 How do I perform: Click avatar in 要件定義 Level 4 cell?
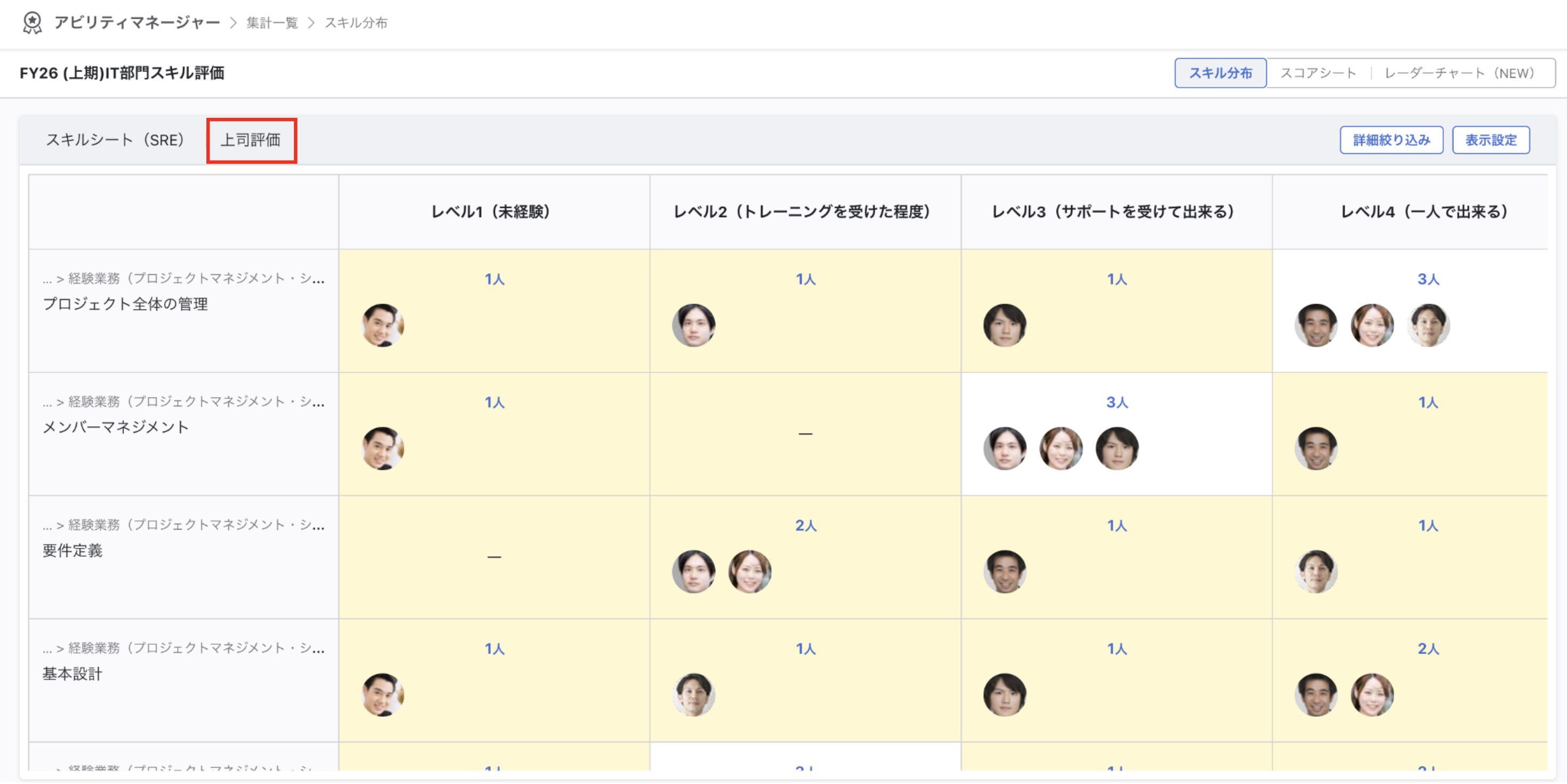[x=1316, y=572]
